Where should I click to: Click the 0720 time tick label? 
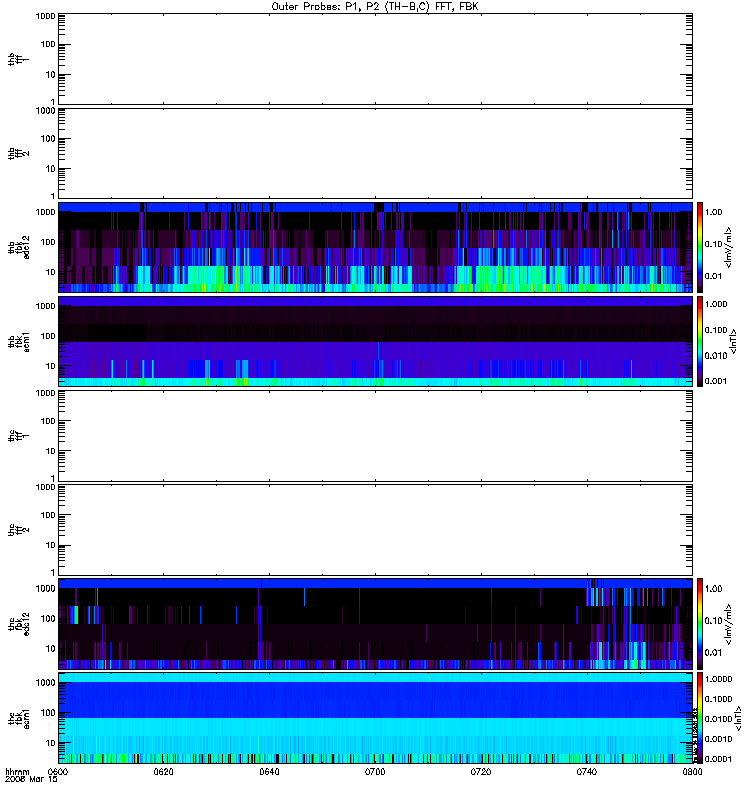pyautogui.click(x=481, y=772)
